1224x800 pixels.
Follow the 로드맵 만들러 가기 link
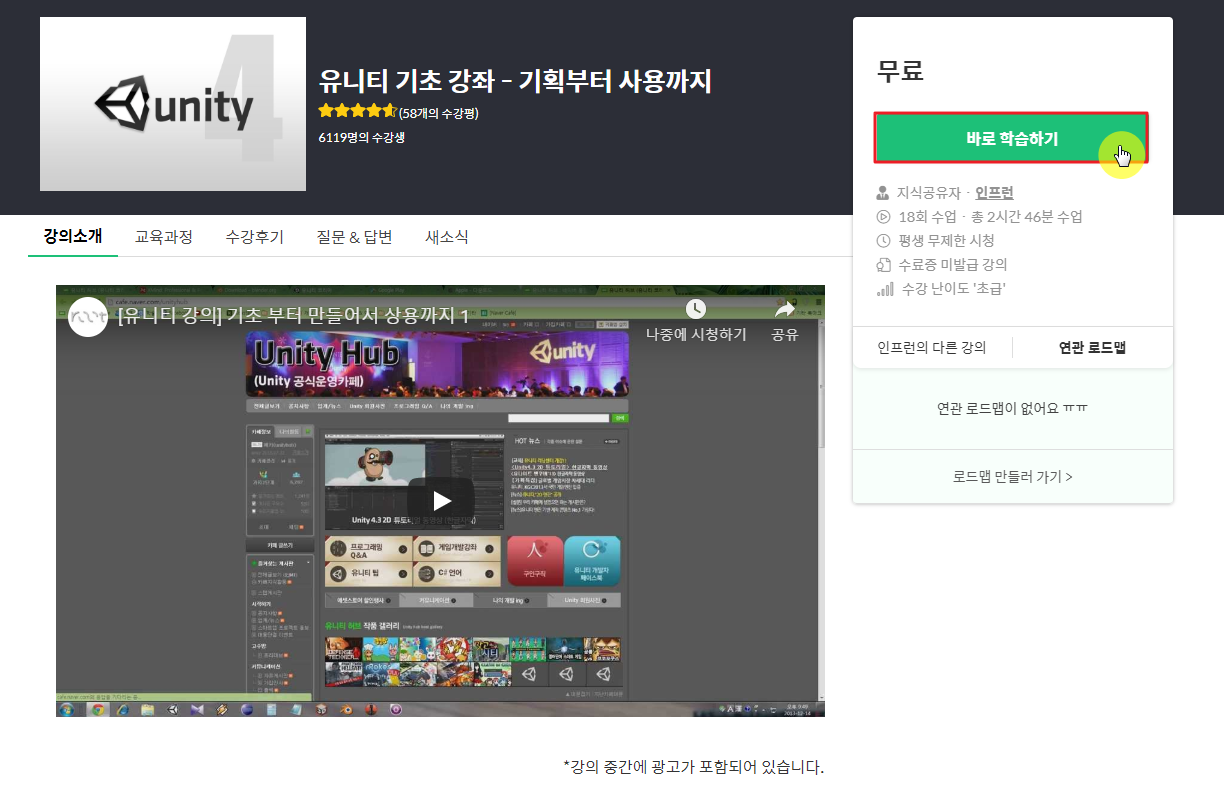(1012, 476)
